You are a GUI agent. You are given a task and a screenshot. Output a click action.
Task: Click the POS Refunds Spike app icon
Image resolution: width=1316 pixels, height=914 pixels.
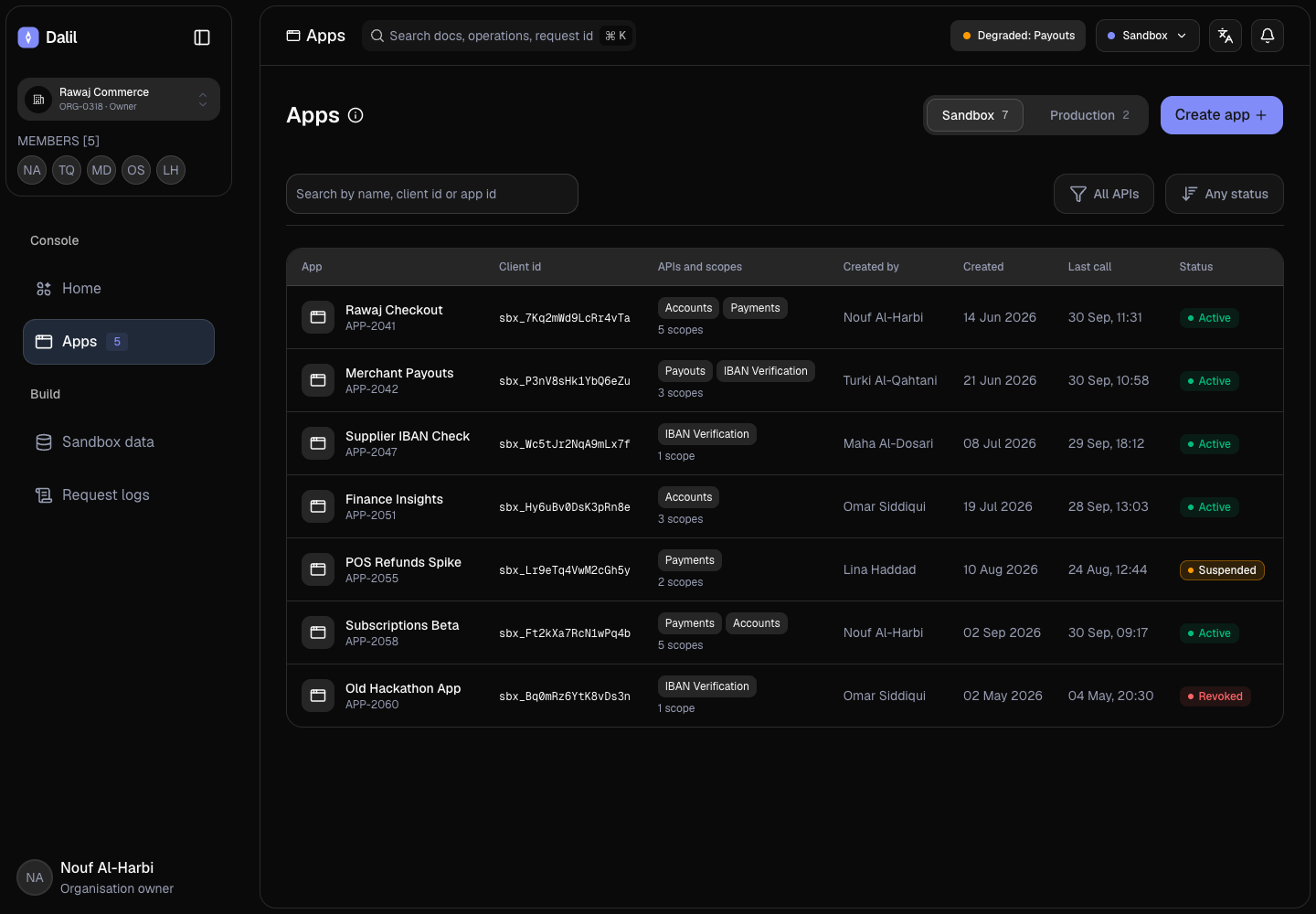[318, 569]
